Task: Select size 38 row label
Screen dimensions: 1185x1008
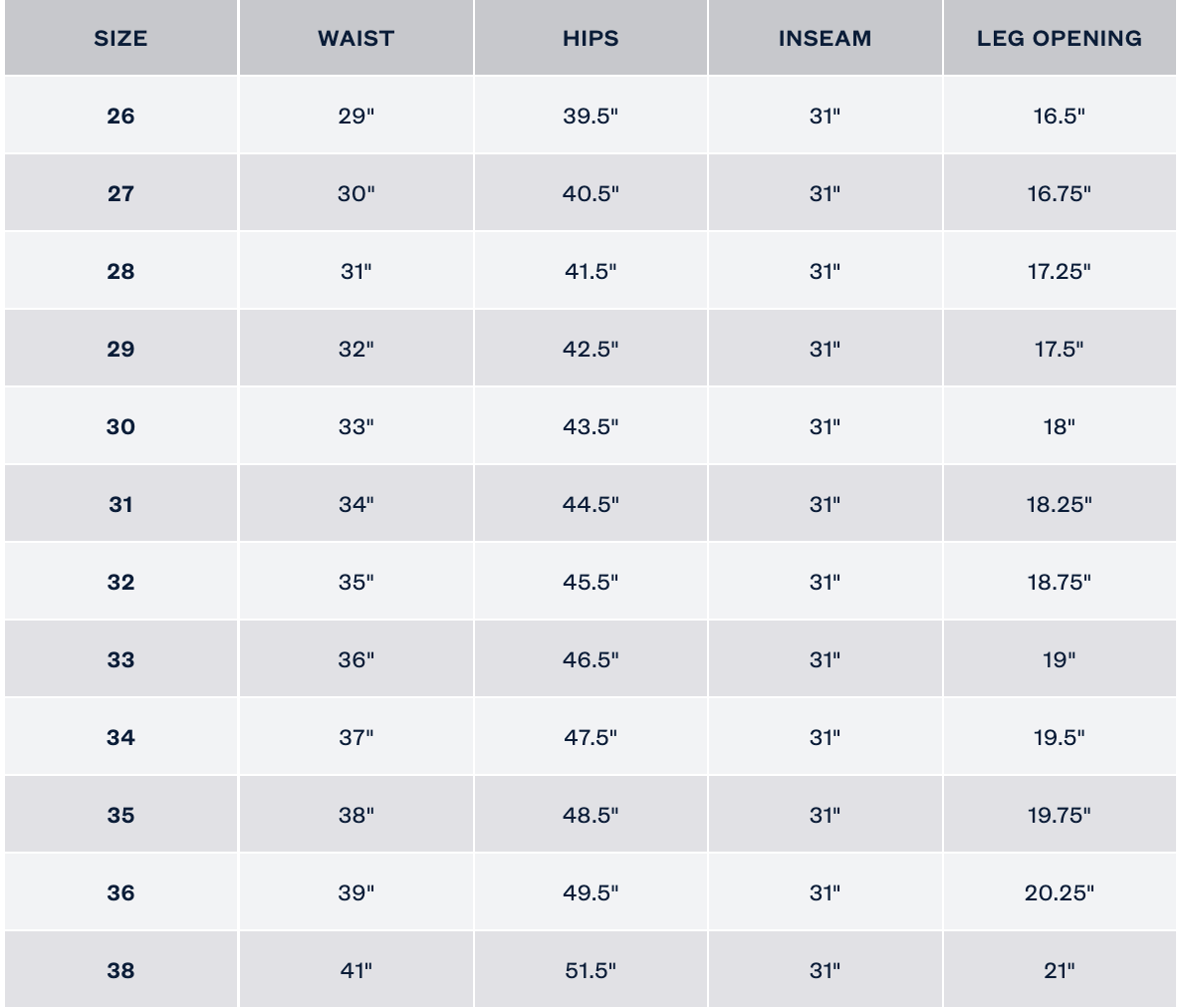Action: coord(120,971)
